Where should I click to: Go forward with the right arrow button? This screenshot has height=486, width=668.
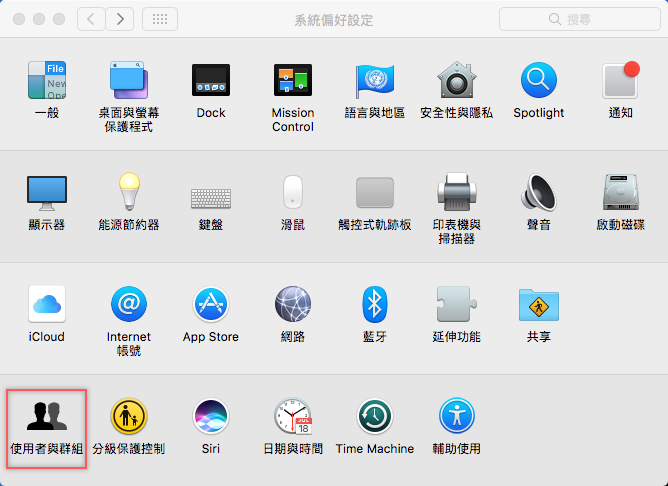point(120,19)
